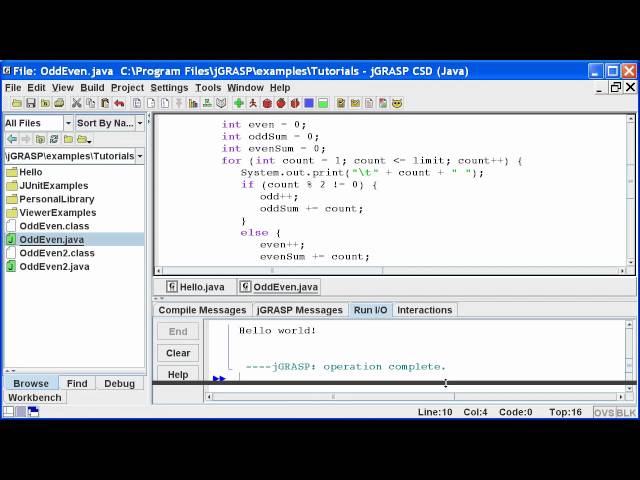The image size is (640, 480).
Task: Click the green window toolbar icon
Action: click(323, 103)
